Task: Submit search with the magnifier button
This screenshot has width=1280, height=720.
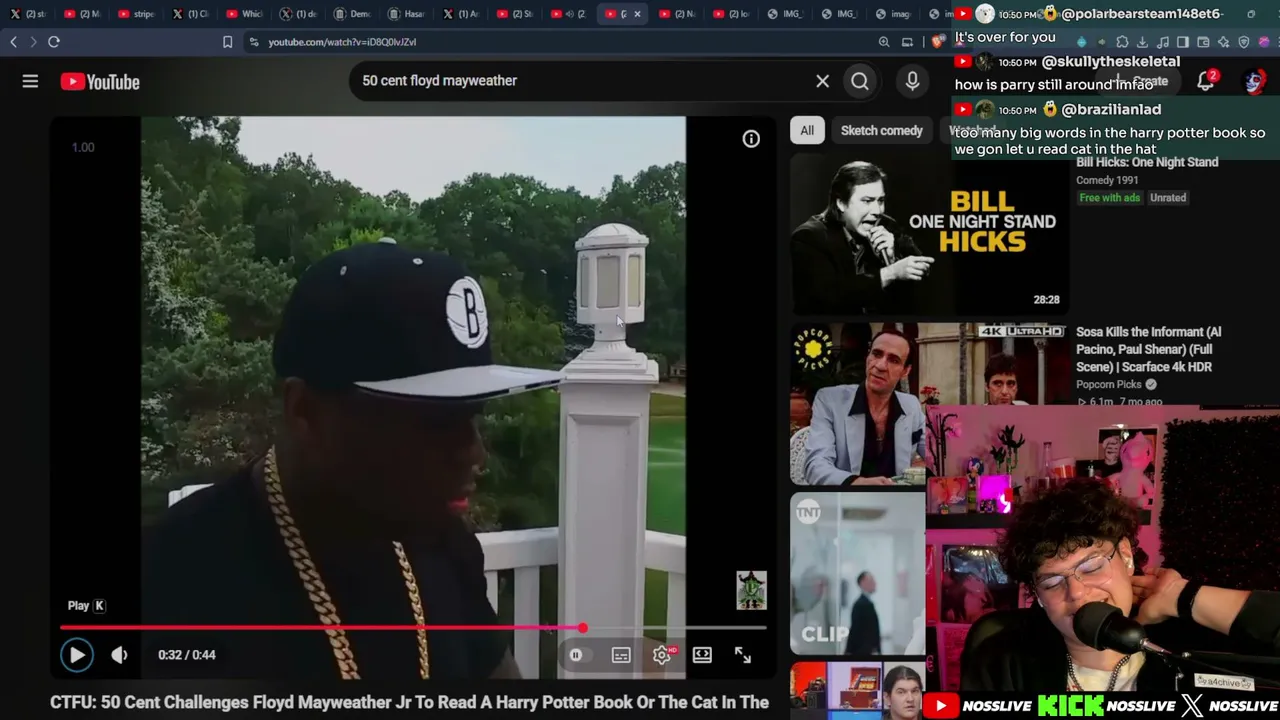Action: coord(860,81)
